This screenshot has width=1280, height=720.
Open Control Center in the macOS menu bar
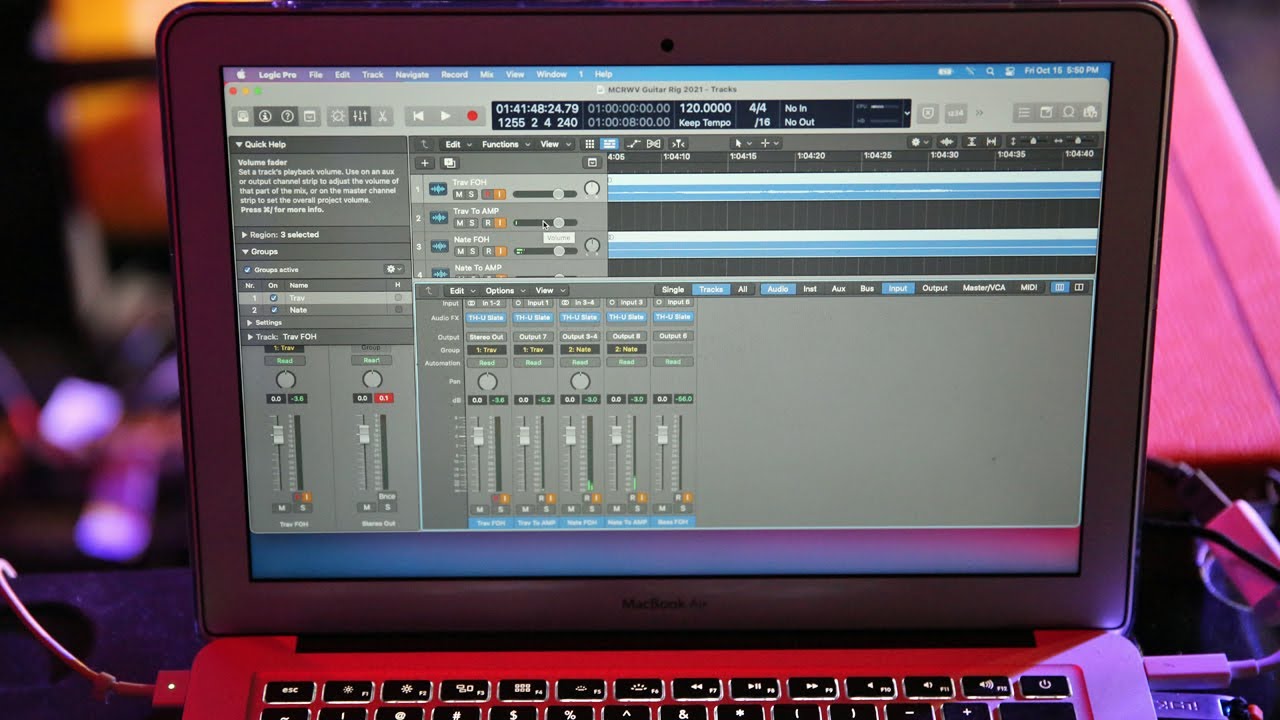pos(1008,72)
